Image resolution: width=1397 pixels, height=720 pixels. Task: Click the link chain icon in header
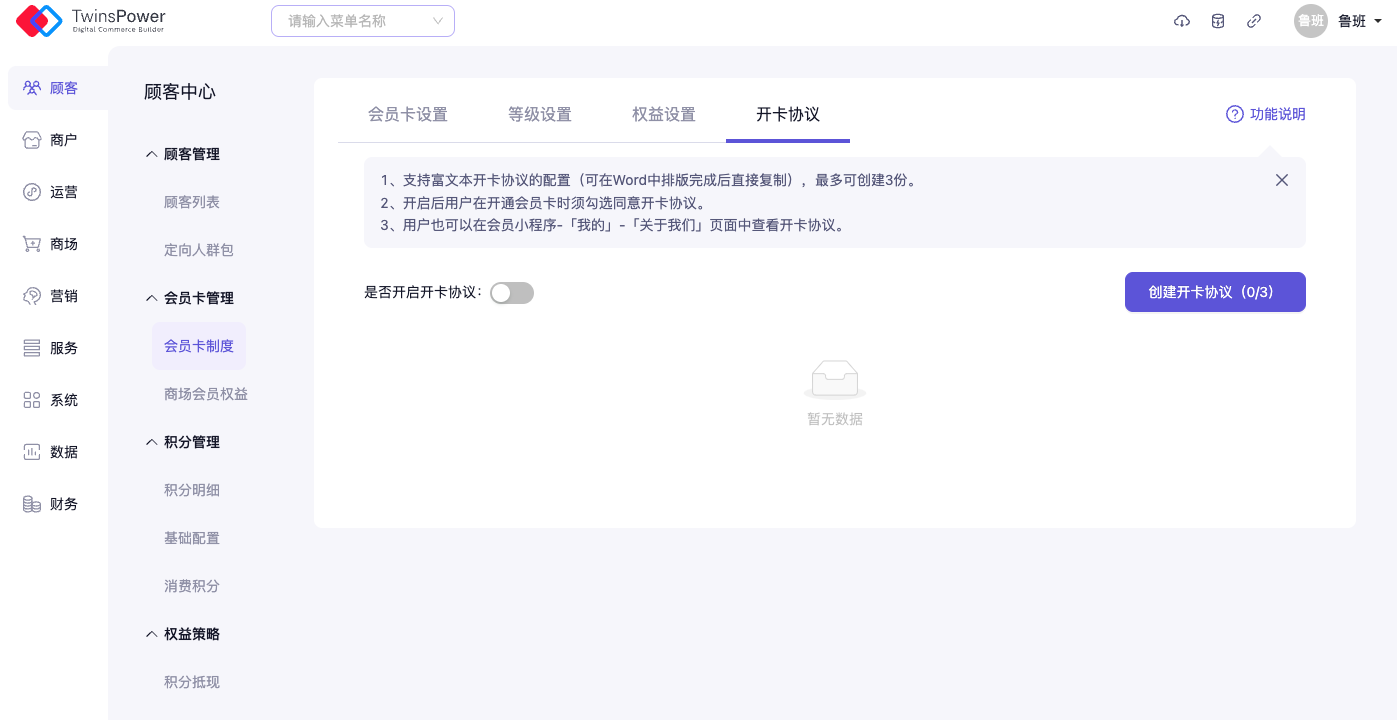pyautogui.click(x=1254, y=21)
